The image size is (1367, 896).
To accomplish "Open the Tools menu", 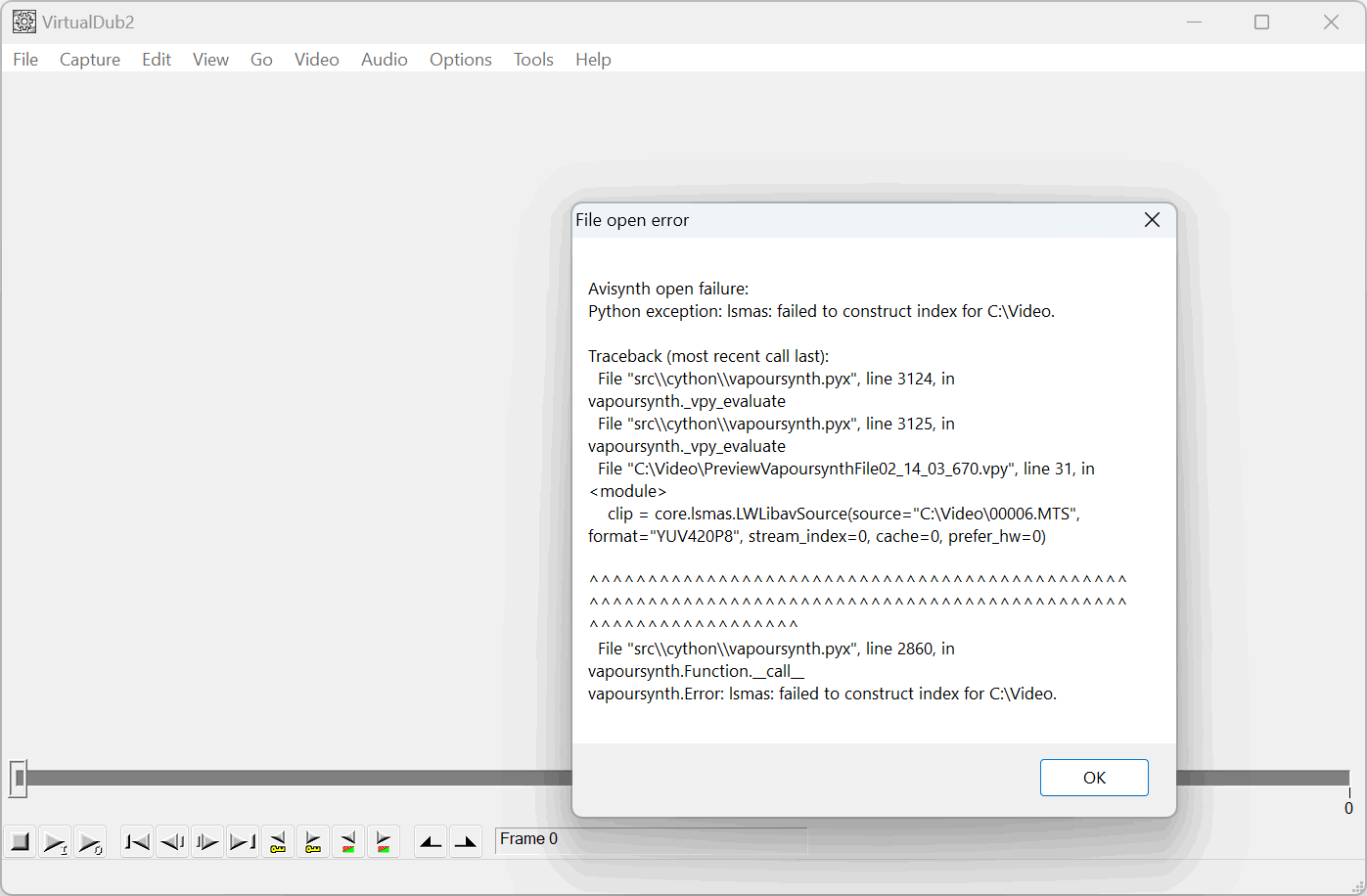I will pos(533,60).
